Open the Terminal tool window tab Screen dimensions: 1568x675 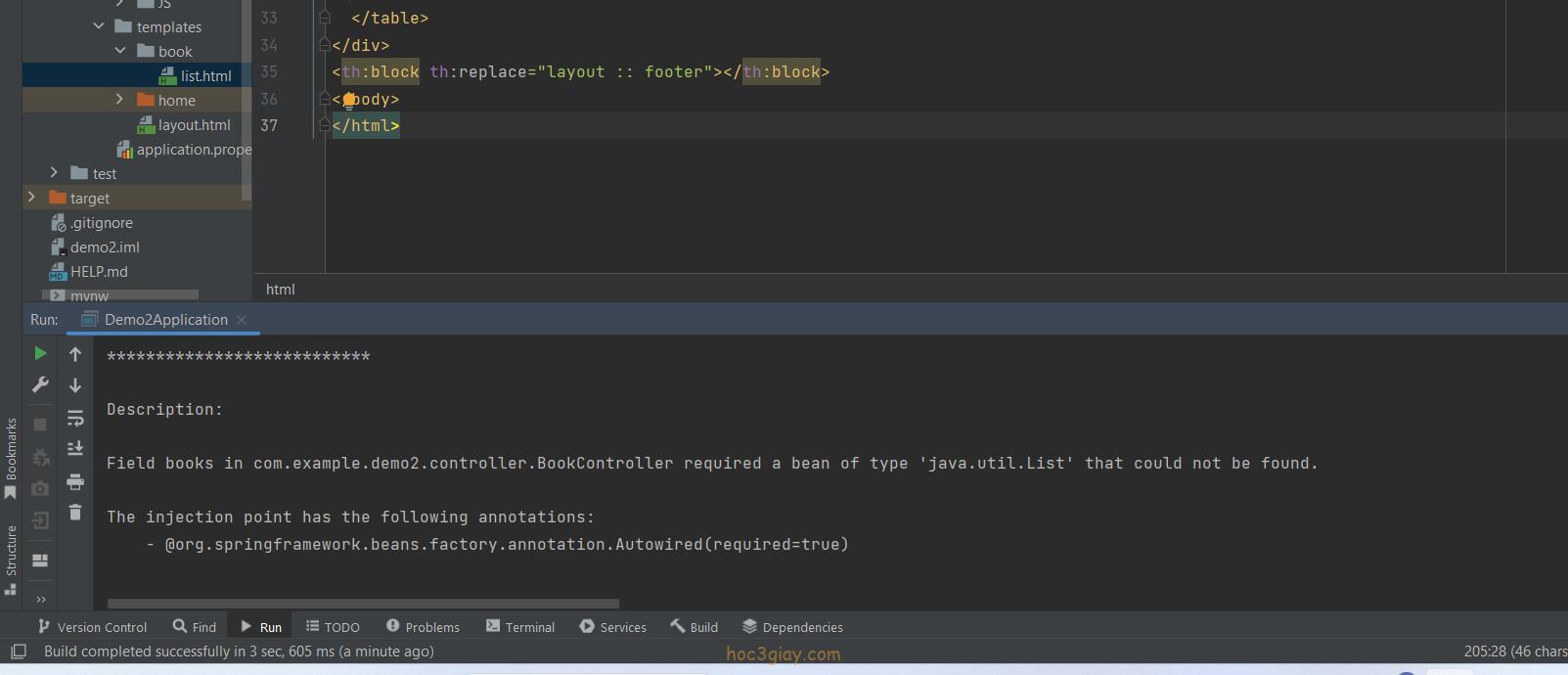point(520,627)
